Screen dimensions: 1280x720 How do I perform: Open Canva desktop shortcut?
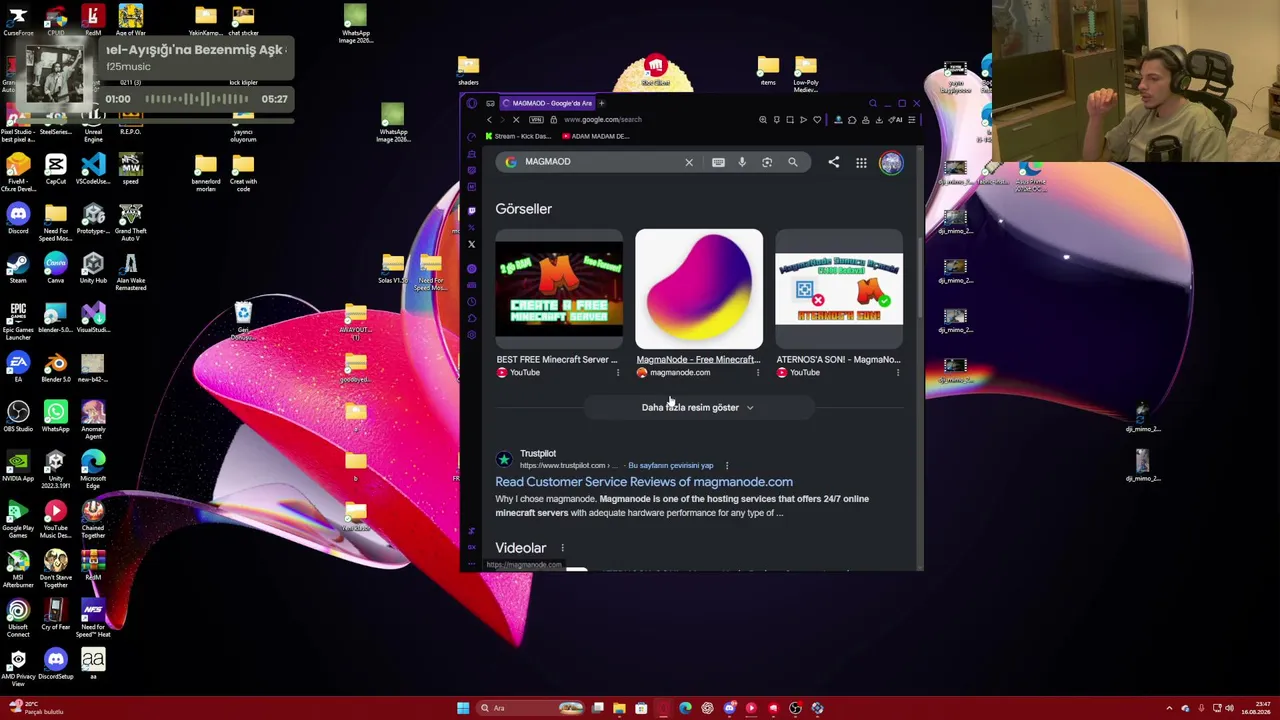click(x=55, y=268)
